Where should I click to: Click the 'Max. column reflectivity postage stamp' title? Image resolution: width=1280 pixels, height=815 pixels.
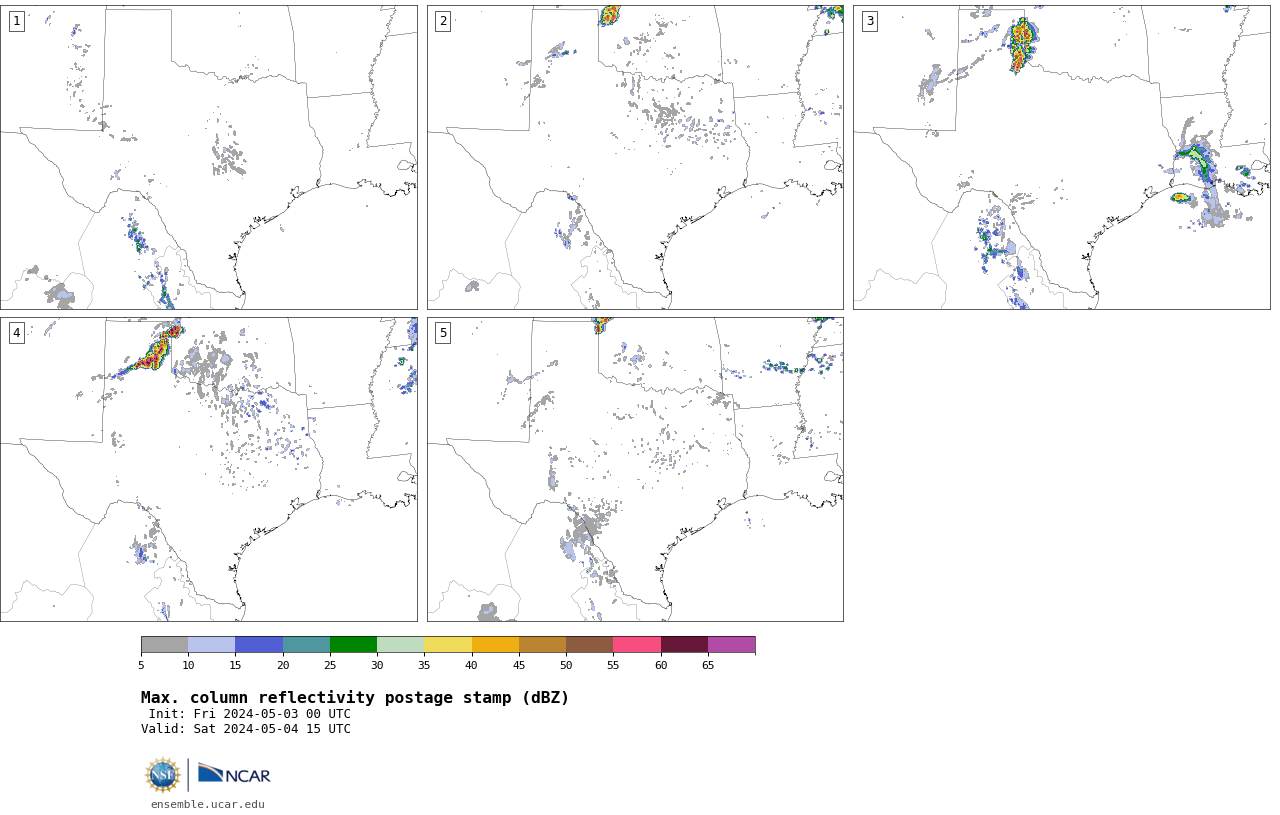(x=355, y=698)
